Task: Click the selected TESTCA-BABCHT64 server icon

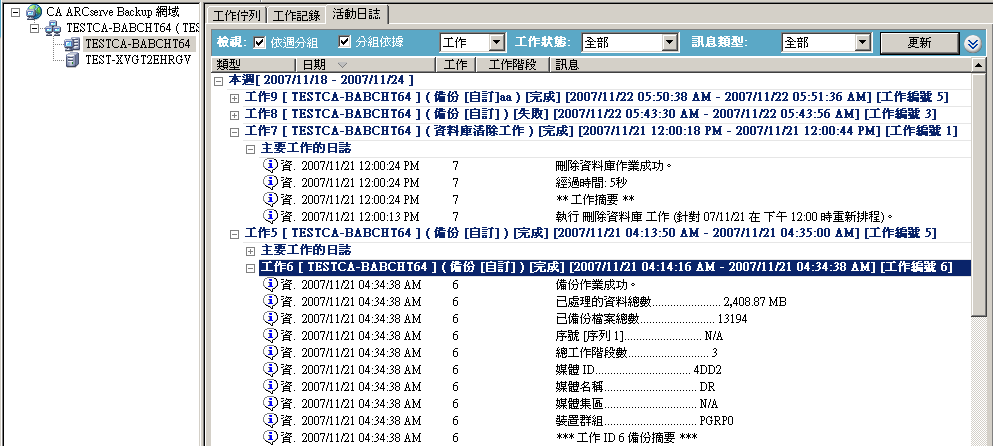Action: (x=72, y=44)
